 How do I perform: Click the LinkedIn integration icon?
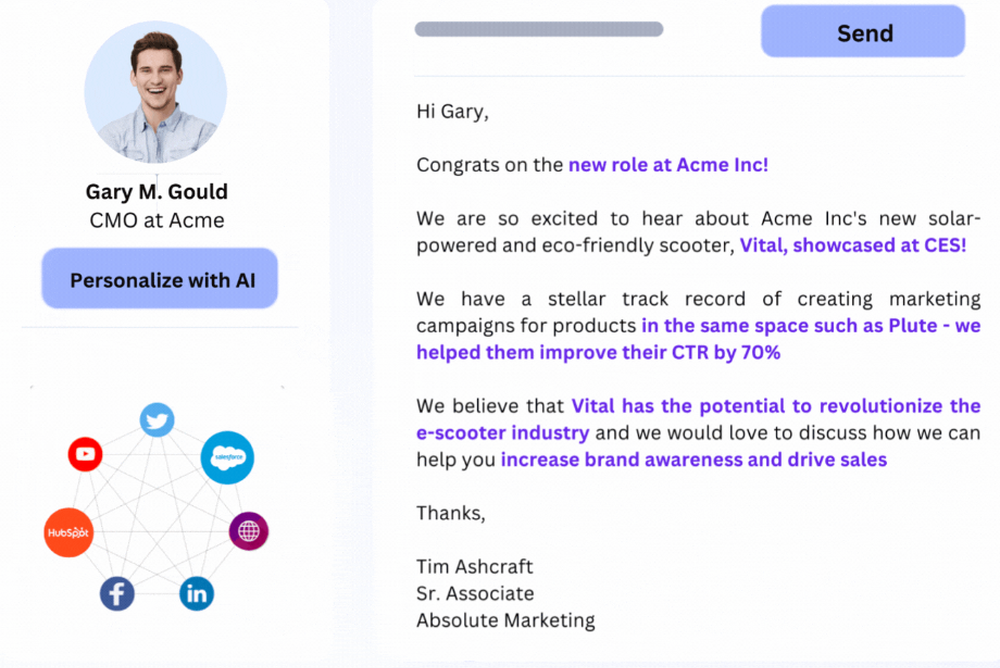[x=196, y=594]
